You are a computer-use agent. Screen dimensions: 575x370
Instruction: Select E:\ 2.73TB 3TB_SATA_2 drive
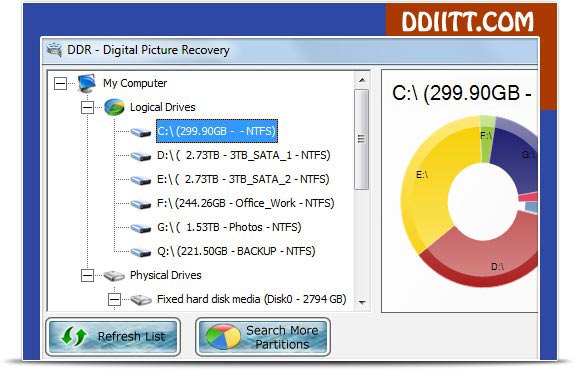click(243, 179)
